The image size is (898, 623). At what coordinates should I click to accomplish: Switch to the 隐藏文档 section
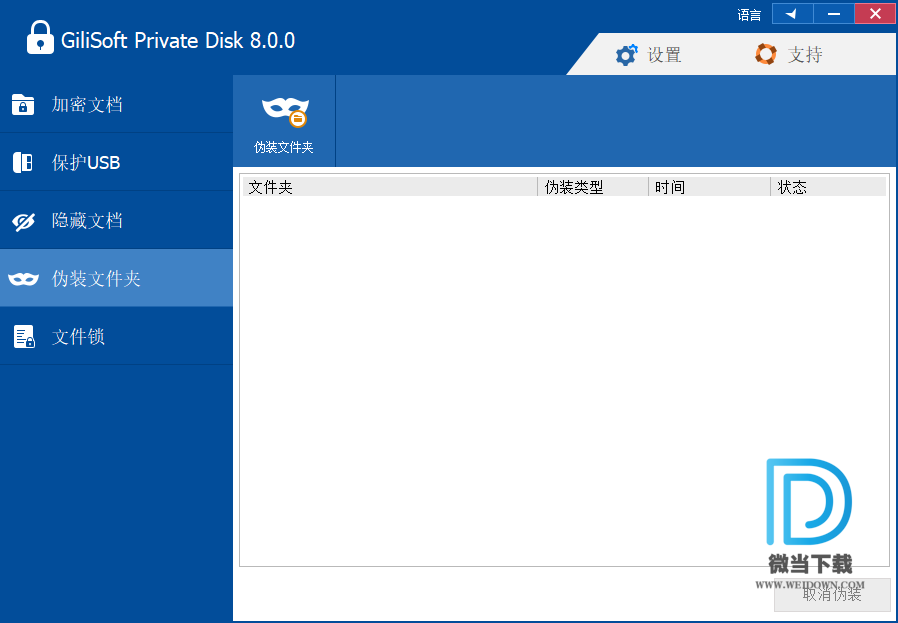116,220
